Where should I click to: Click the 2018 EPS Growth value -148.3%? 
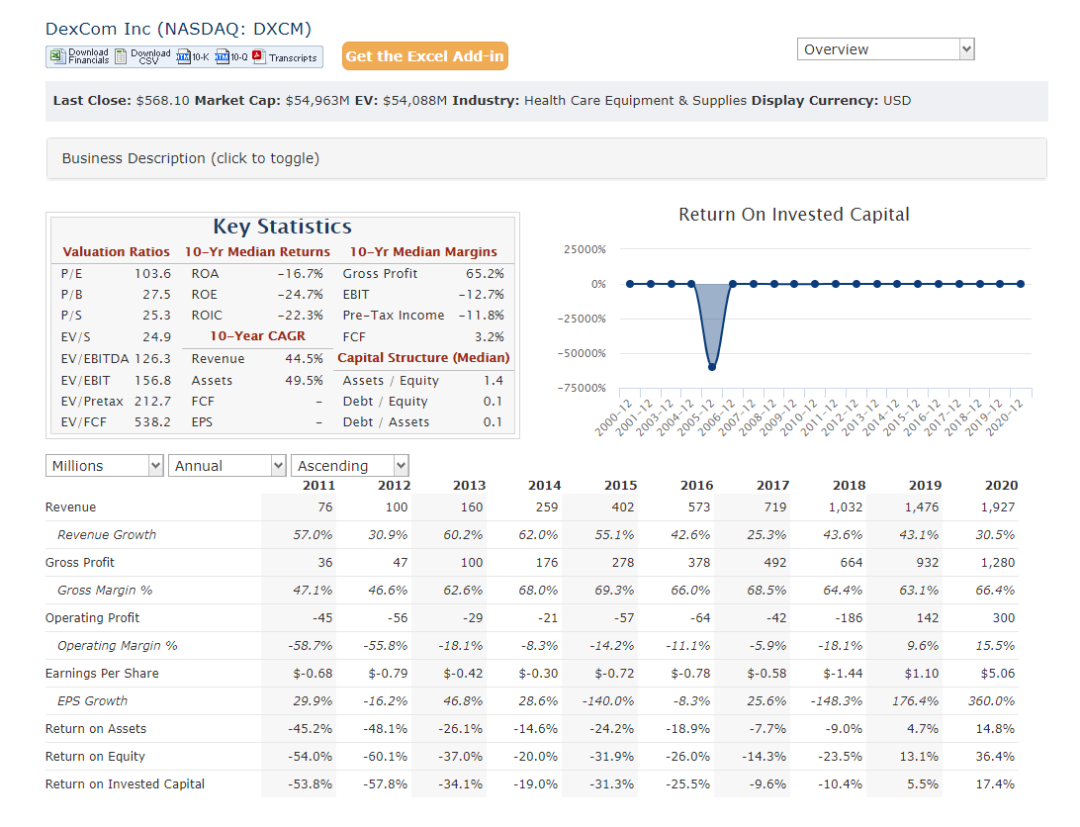point(837,701)
